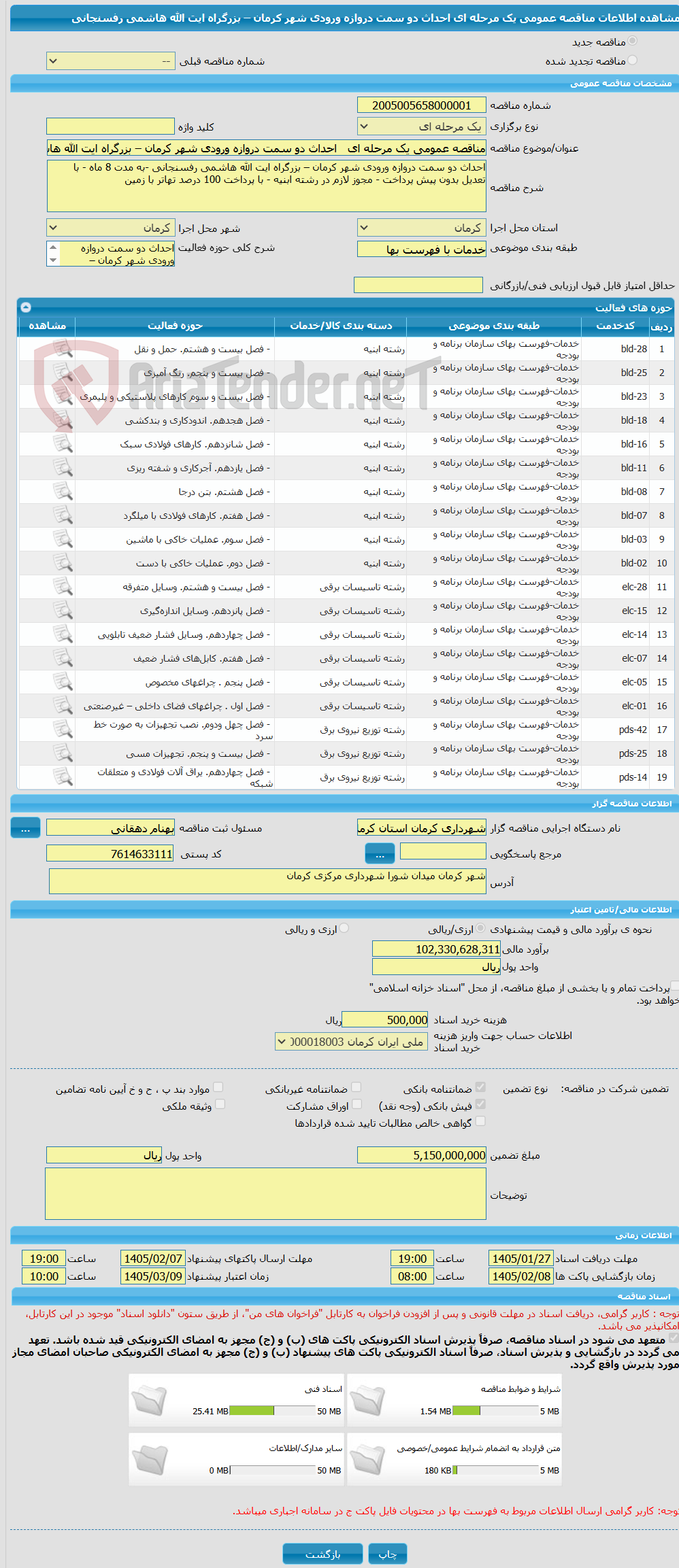679x1568 pixels.
Task: Open the متن قرارداد folder icon
Action: tap(367, 1460)
